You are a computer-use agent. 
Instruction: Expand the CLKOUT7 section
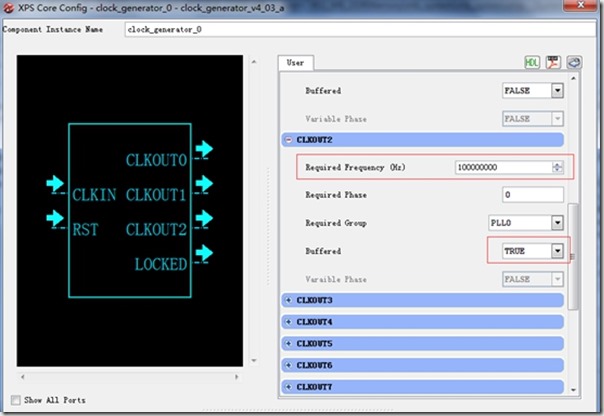(x=289, y=386)
